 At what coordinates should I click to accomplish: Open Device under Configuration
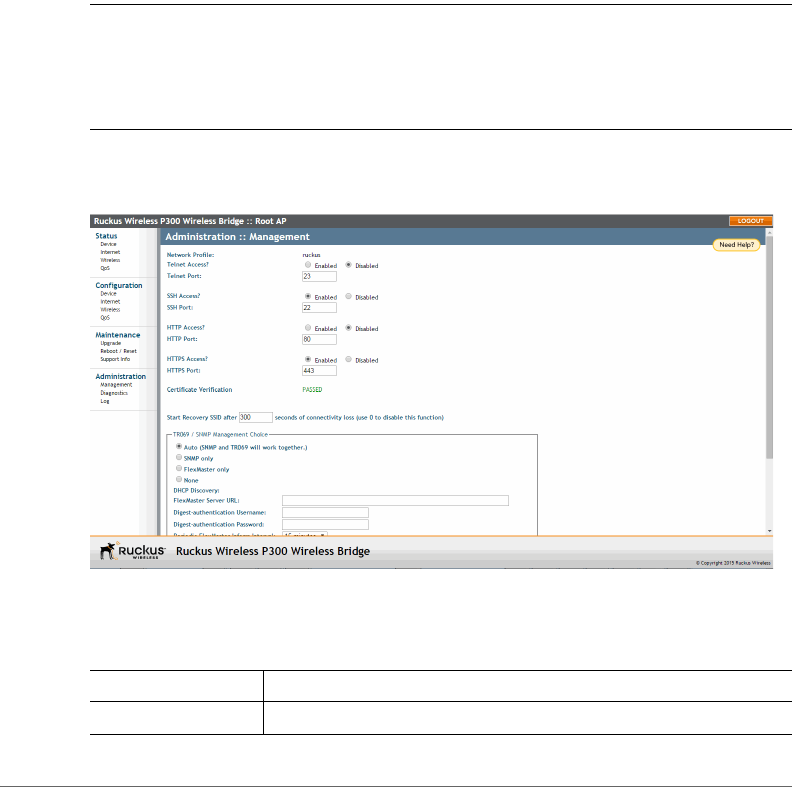point(108,293)
